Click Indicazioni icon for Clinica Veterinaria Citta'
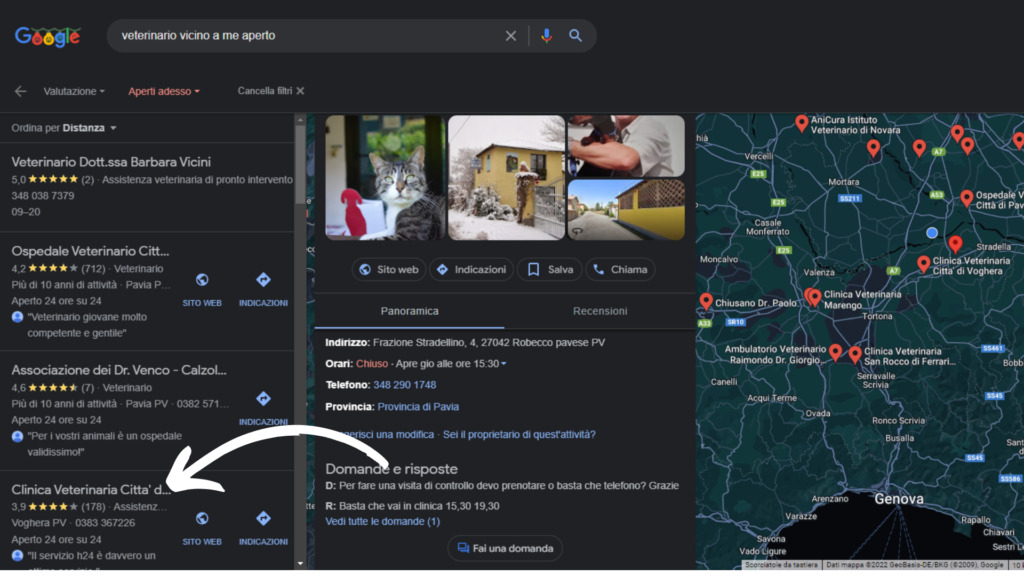The width and height of the screenshot is (1024, 576). coord(263,519)
